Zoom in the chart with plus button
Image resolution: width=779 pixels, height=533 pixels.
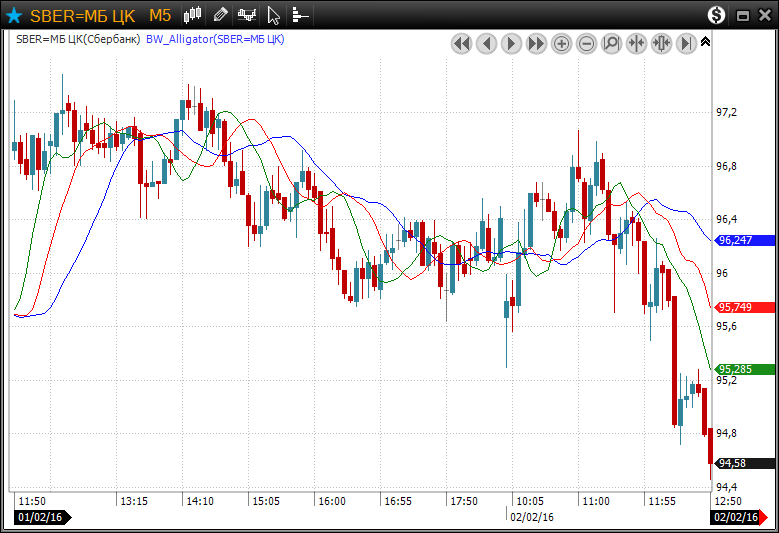(561, 43)
